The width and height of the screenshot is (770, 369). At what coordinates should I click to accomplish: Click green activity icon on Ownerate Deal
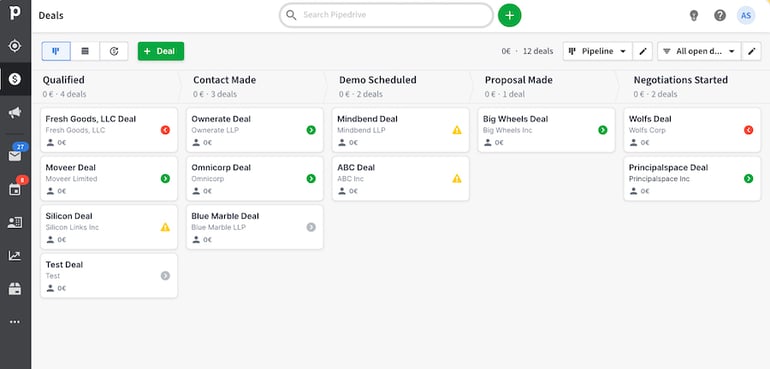pyautogui.click(x=311, y=130)
